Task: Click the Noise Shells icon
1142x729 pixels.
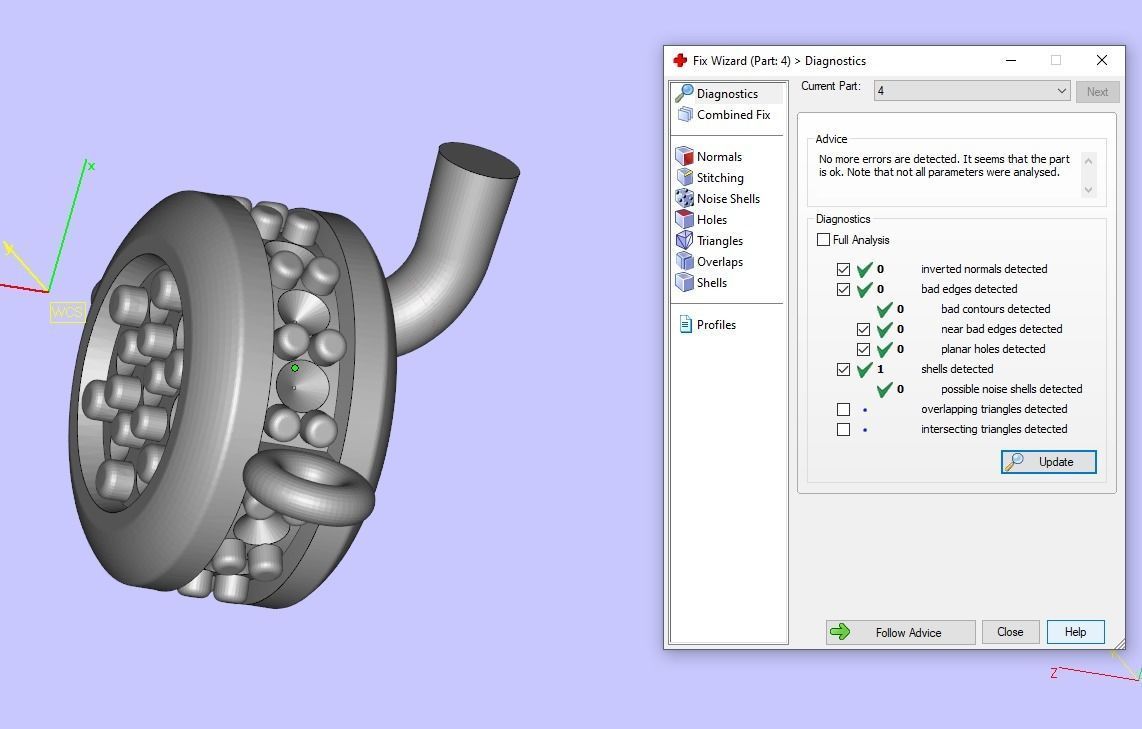Action: point(684,198)
